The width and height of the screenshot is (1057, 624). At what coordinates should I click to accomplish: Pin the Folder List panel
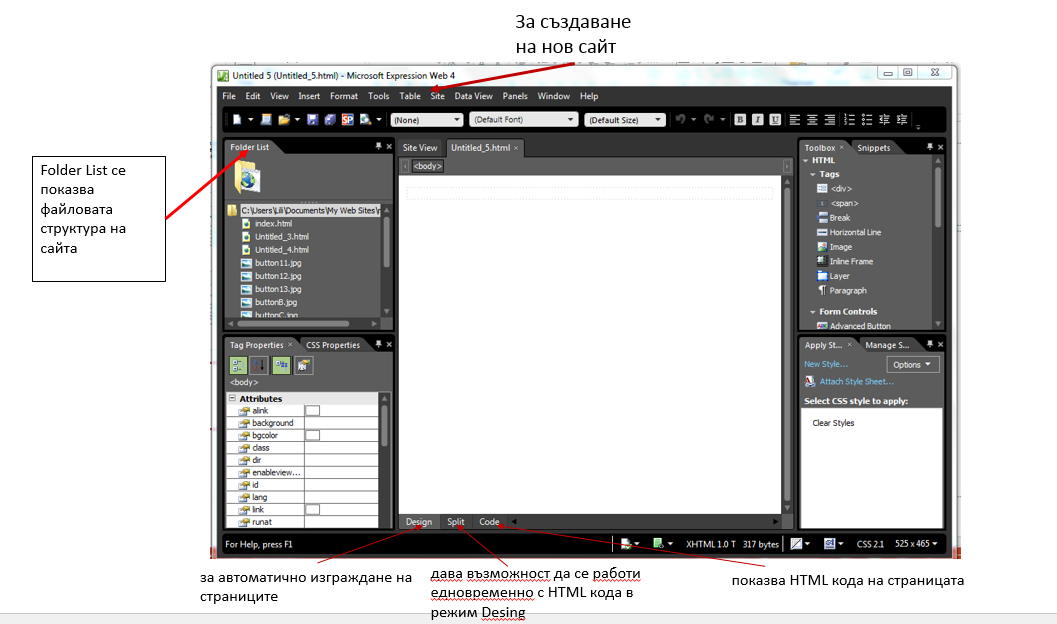tap(378, 146)
